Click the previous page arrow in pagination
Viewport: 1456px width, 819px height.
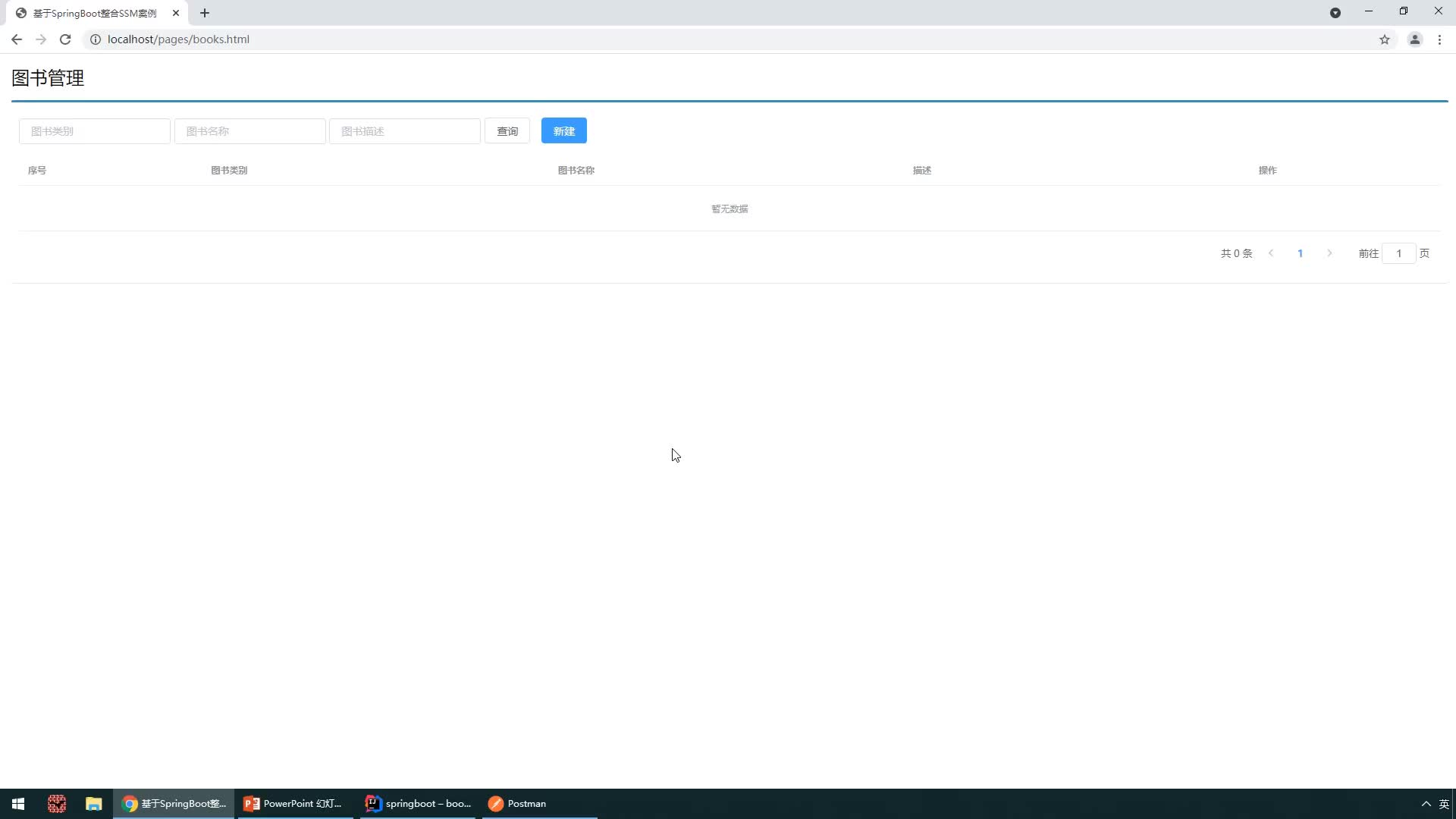(1271, 253)
